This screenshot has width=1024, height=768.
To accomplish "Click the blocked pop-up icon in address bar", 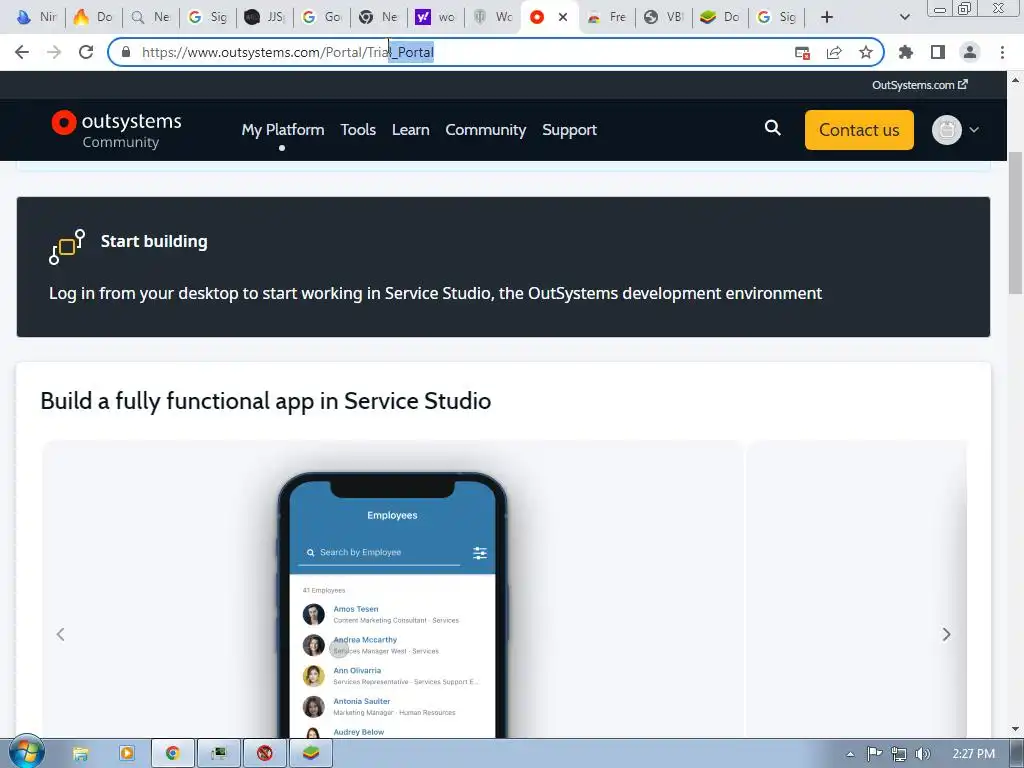I will click(x=803, y=53).
